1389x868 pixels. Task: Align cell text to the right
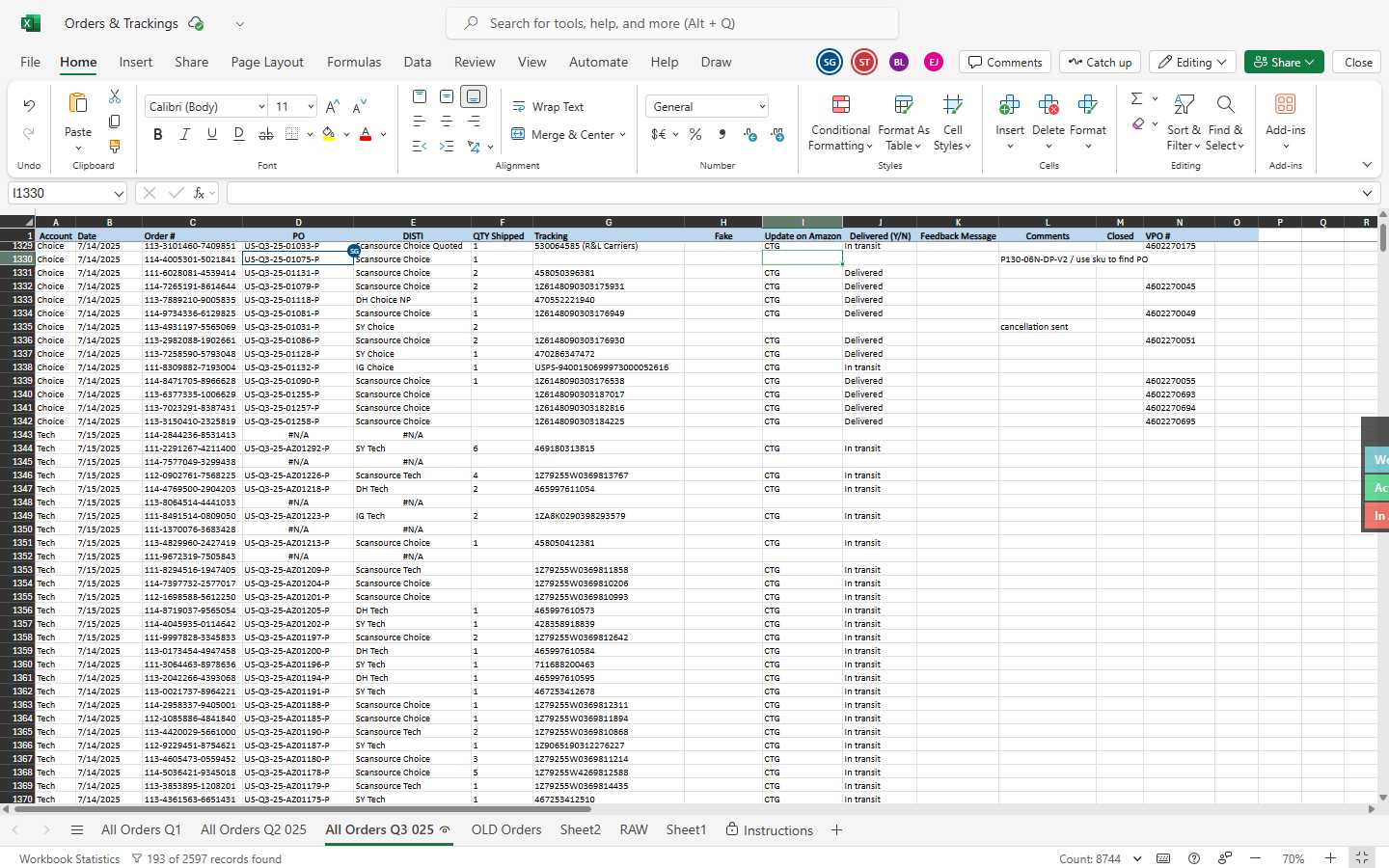tap(474, 122)
